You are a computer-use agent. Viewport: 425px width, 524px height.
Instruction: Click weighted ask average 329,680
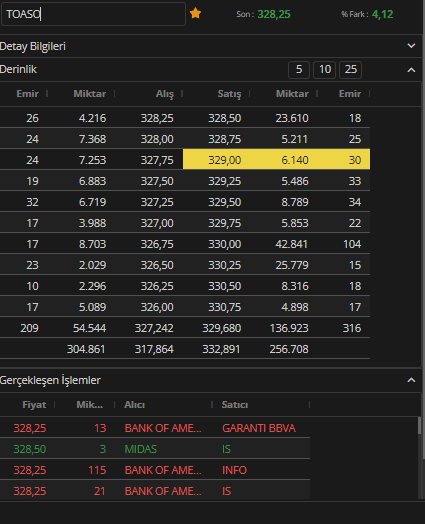(x=222, y=328)
